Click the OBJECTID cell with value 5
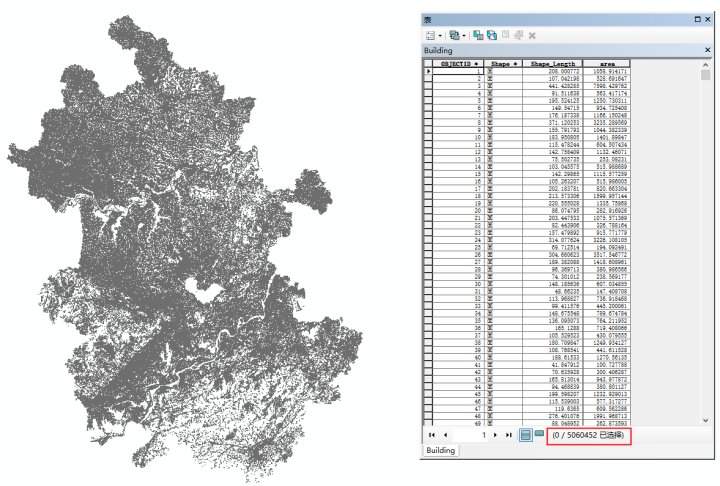 click(457, 101)
